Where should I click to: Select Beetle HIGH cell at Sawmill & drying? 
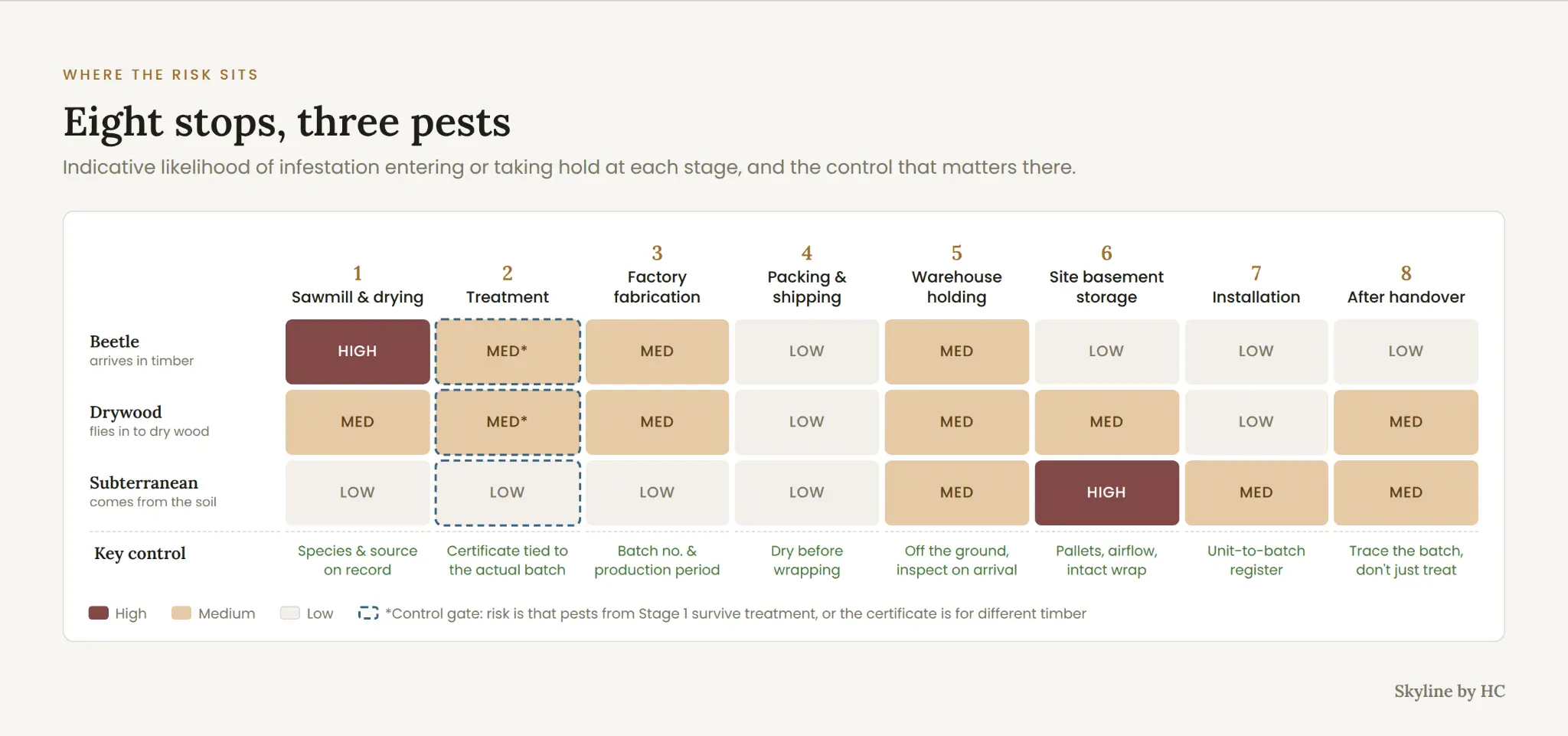click(x=358, y=352)
